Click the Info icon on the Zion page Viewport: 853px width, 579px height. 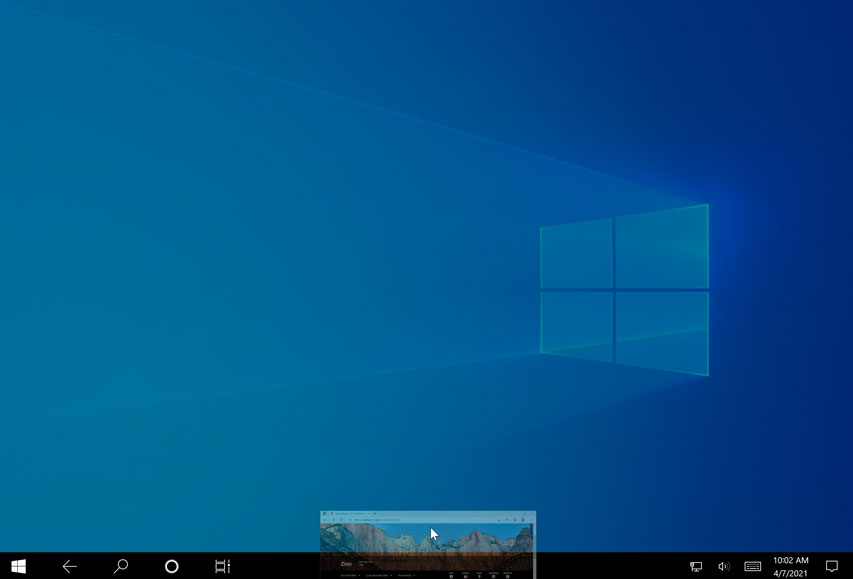pyautogui.click(x=451, y=576)
